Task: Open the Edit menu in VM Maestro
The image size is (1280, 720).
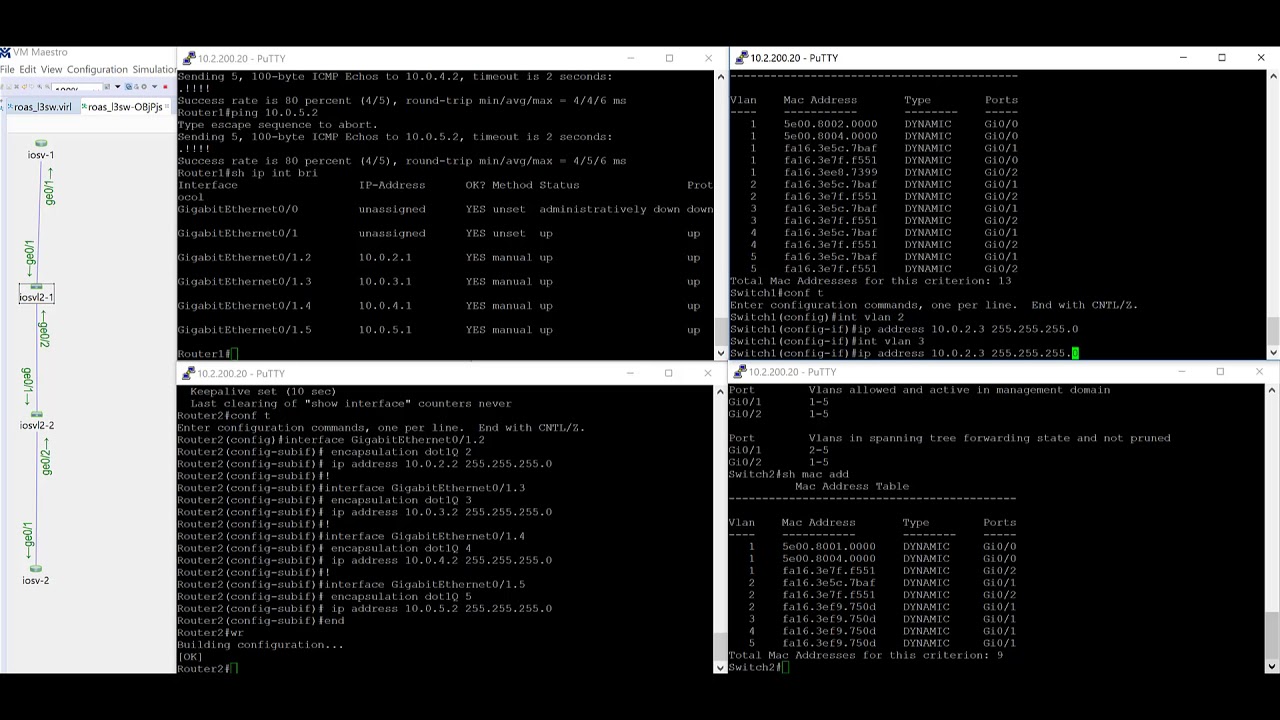Action: click(28, 70)
